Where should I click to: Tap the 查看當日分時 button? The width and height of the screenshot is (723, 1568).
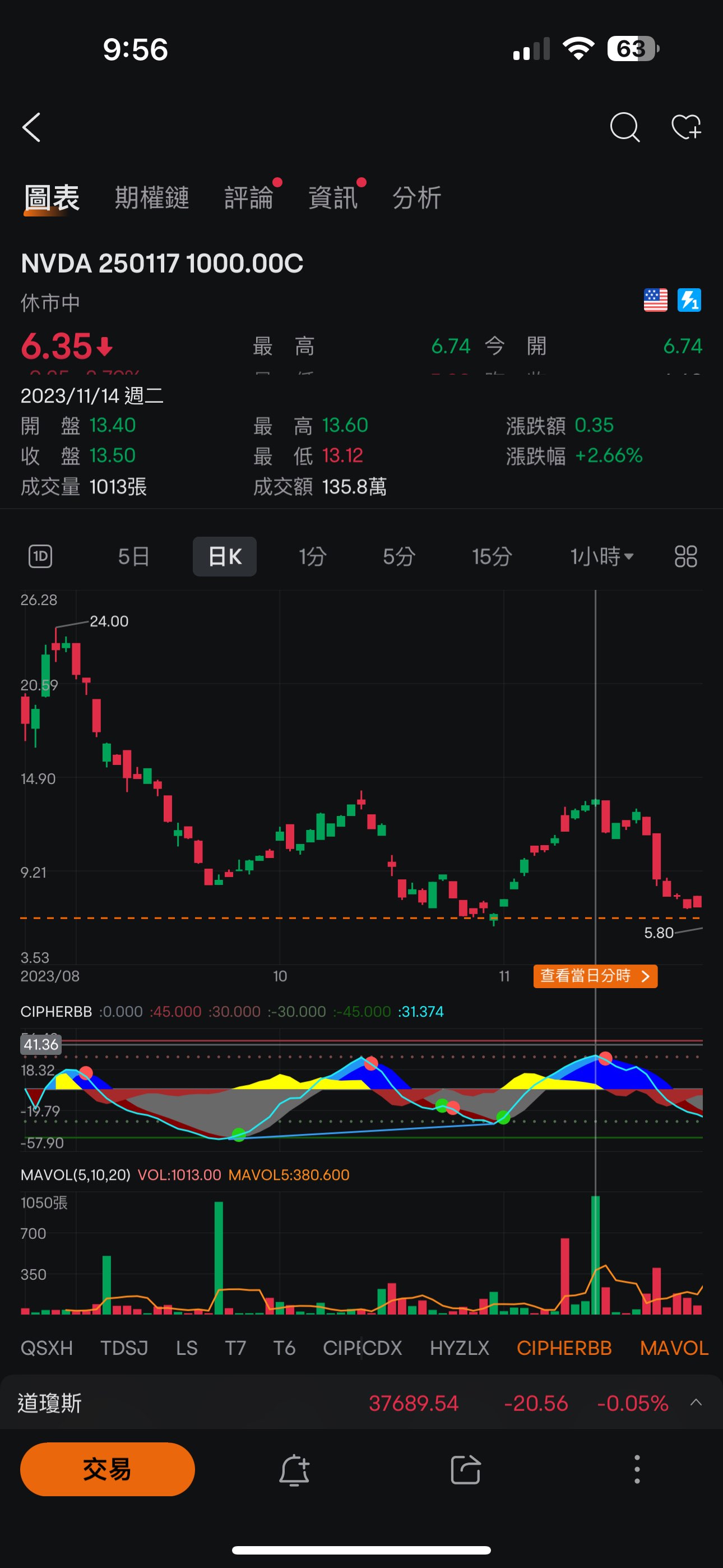[595, 976]
